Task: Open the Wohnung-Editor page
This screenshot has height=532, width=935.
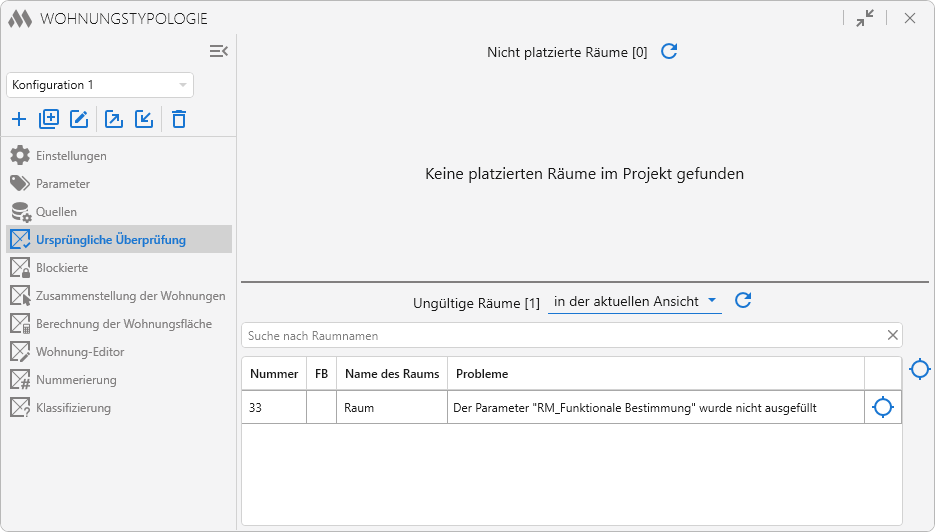Action: [80, 352]
